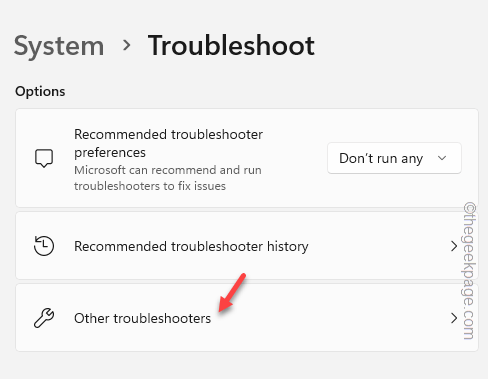Click the speech bubble troubleshooter preferences icon
Image resolution: width=488 pixels, height=379 pixels.
tap(44, 158)
